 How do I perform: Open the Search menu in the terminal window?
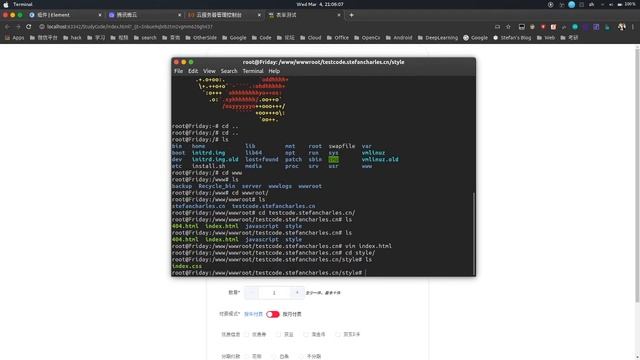[x=229, y=71]
